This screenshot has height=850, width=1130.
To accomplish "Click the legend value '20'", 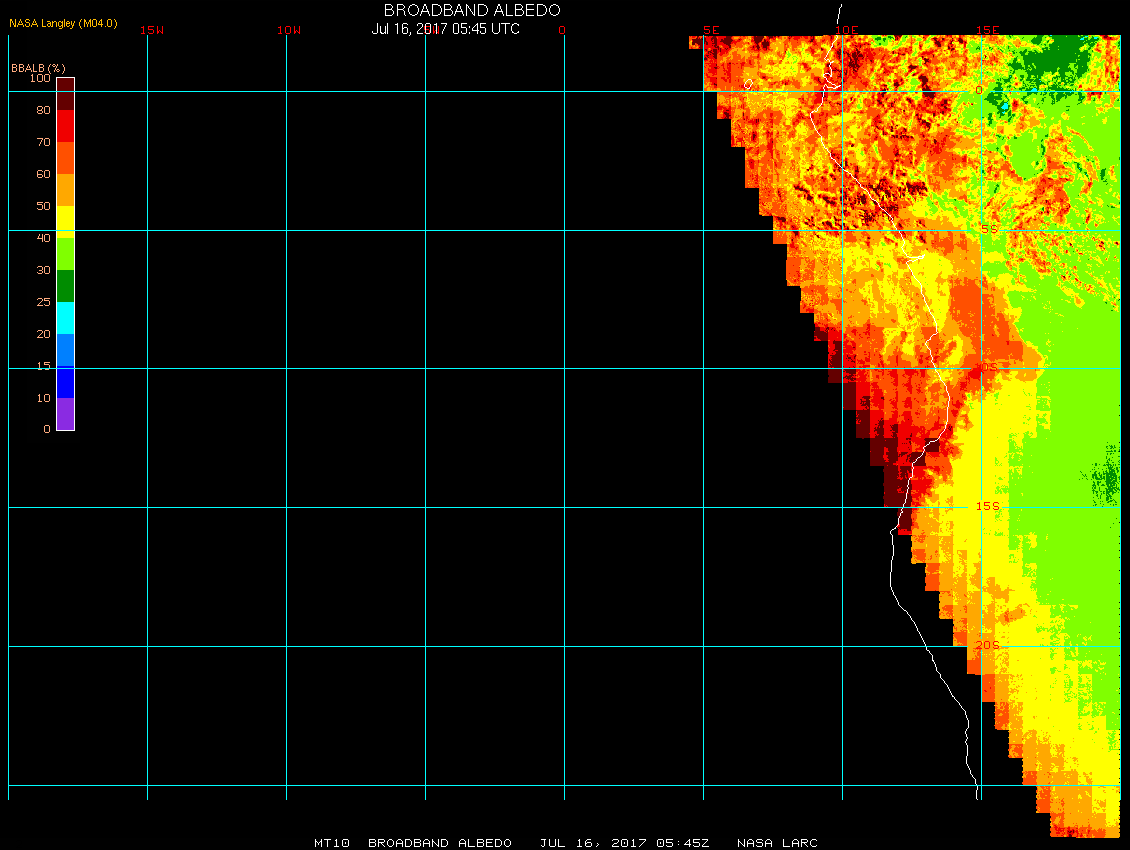I will tap(44, 334).
